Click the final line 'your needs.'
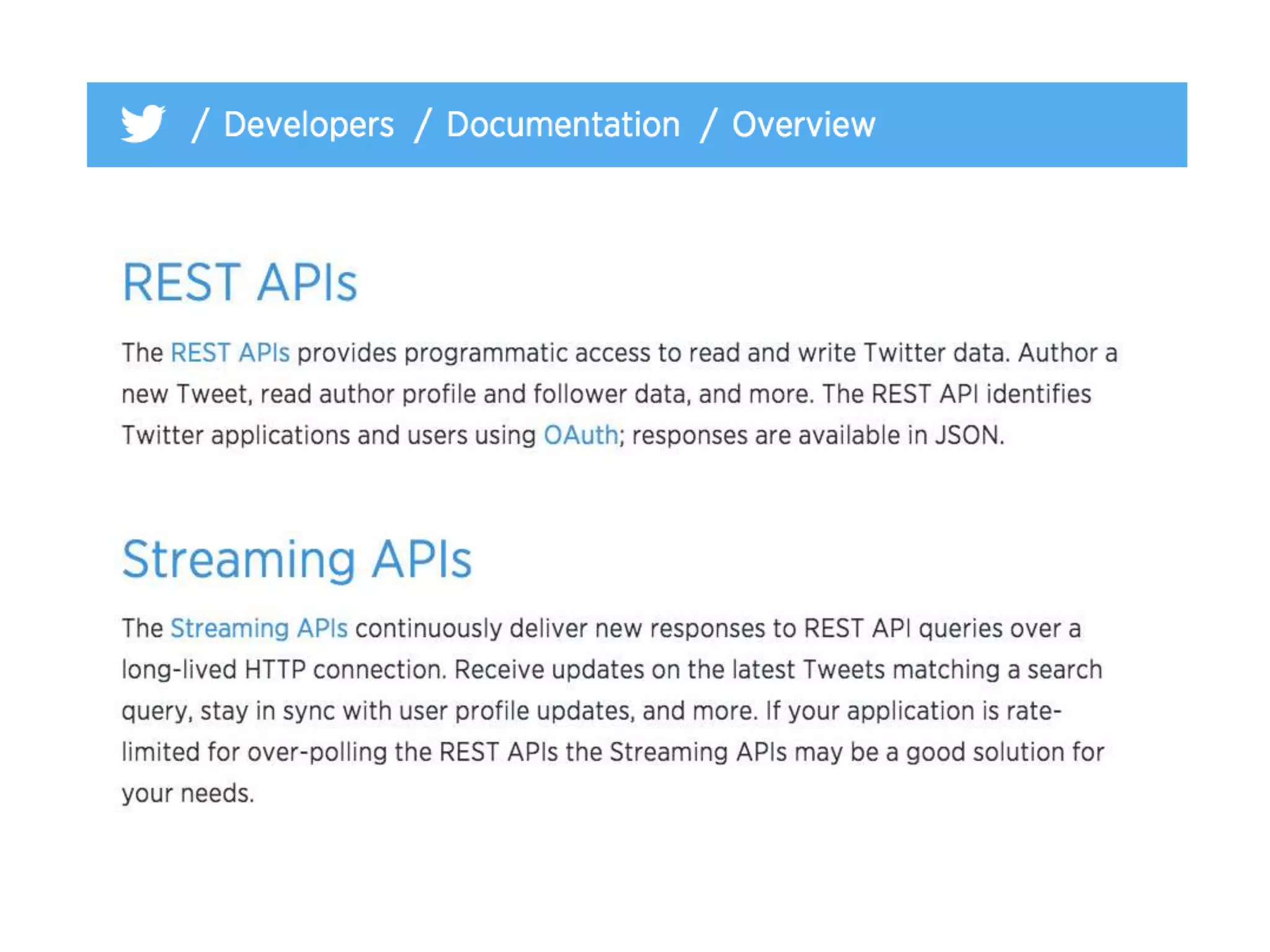The image size is (1270, 952). [x=187, y=793]
